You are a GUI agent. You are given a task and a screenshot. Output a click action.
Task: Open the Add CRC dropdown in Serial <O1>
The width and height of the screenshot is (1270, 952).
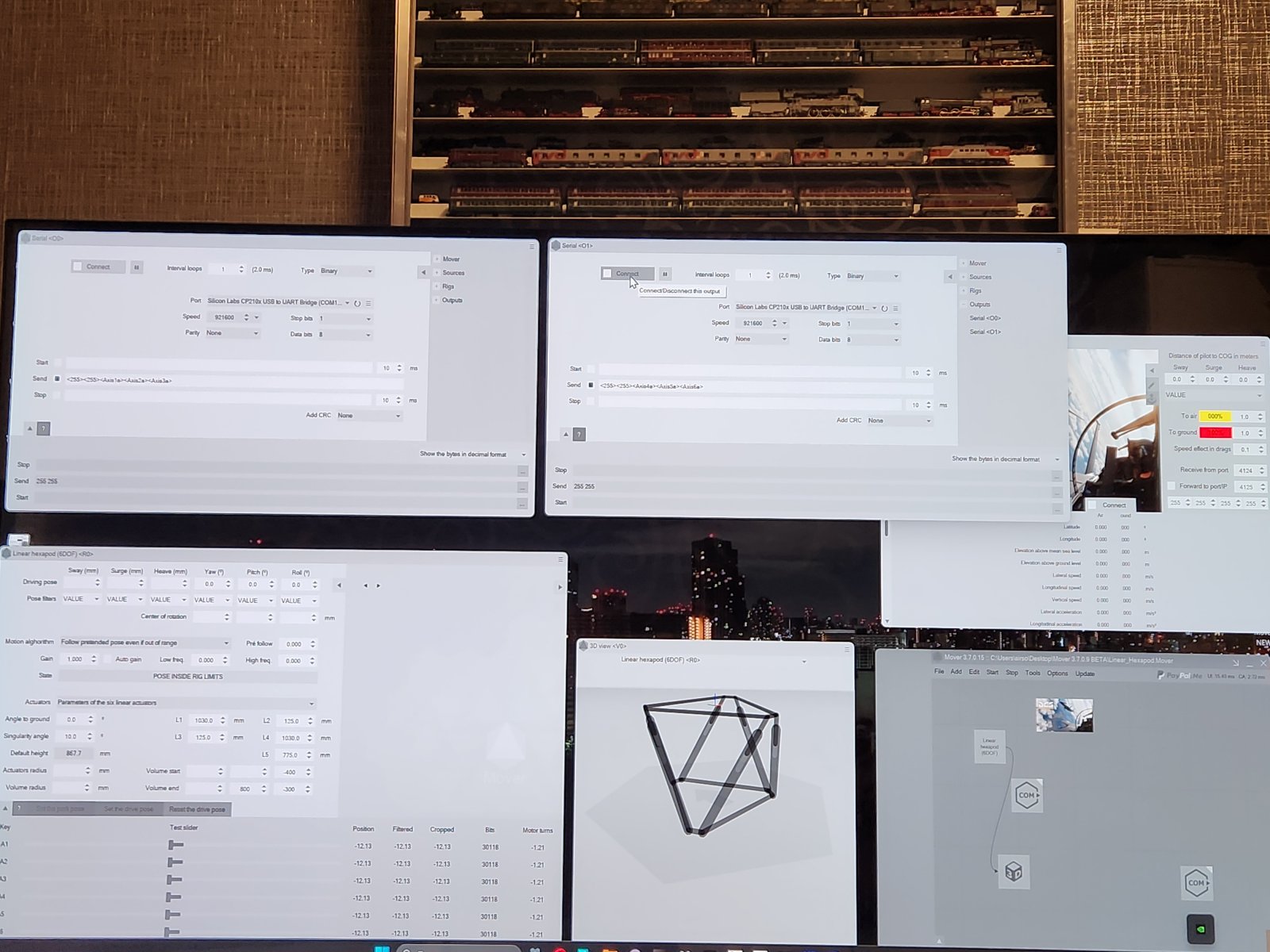tap(899, 420)
